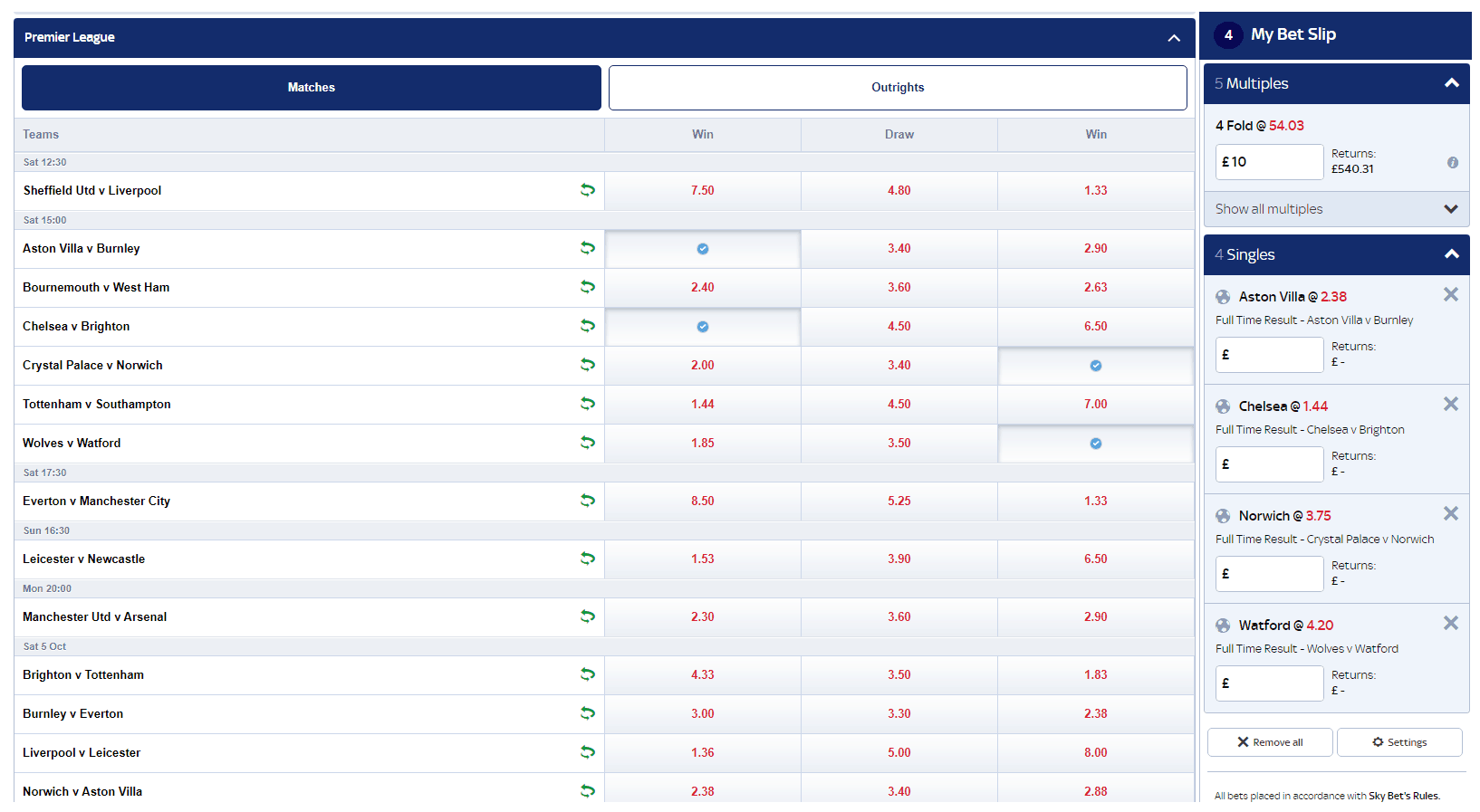This screenshot has width=1480, height=812.
Task: Click the Aston Villa single stake field
Action: point(1269,355)
